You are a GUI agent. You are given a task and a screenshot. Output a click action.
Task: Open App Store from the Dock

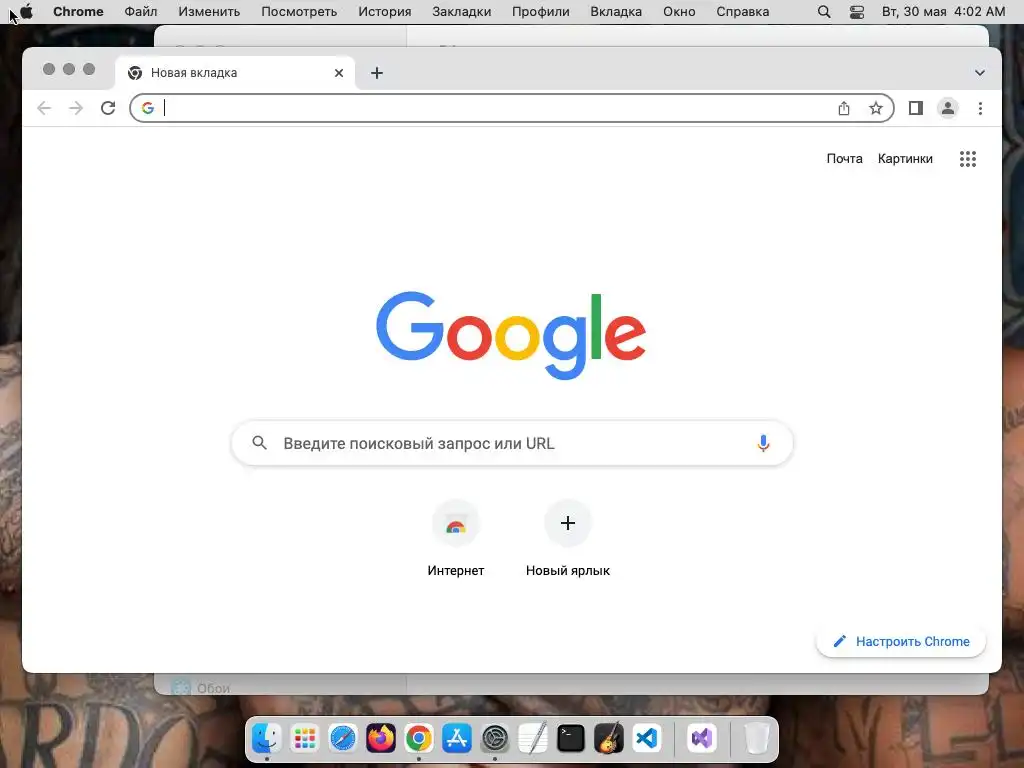coord(456,739)
